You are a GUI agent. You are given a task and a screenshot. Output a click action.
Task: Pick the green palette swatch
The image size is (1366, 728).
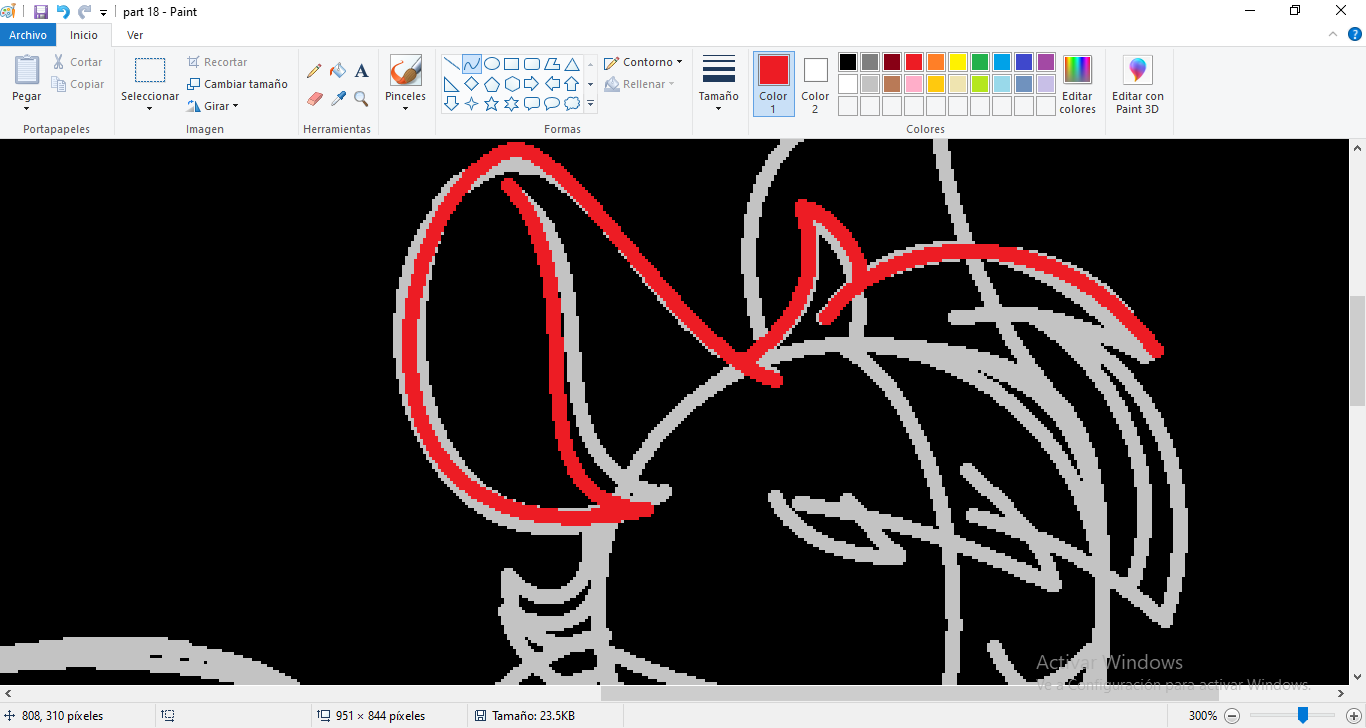tap(980, 62)
